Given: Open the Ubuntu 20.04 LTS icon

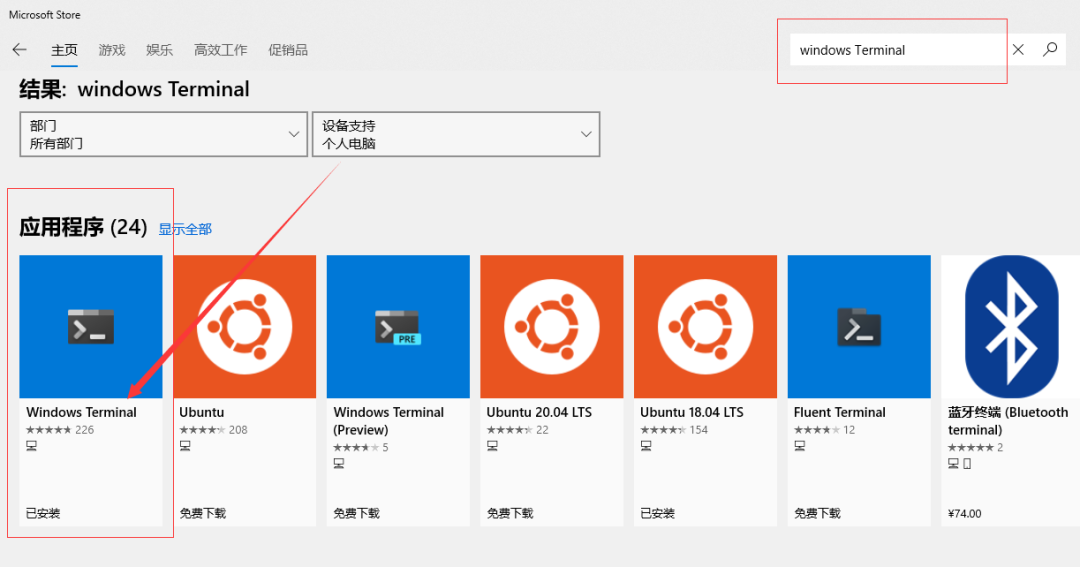Looking at the screenshot, I should coord(551,326).
